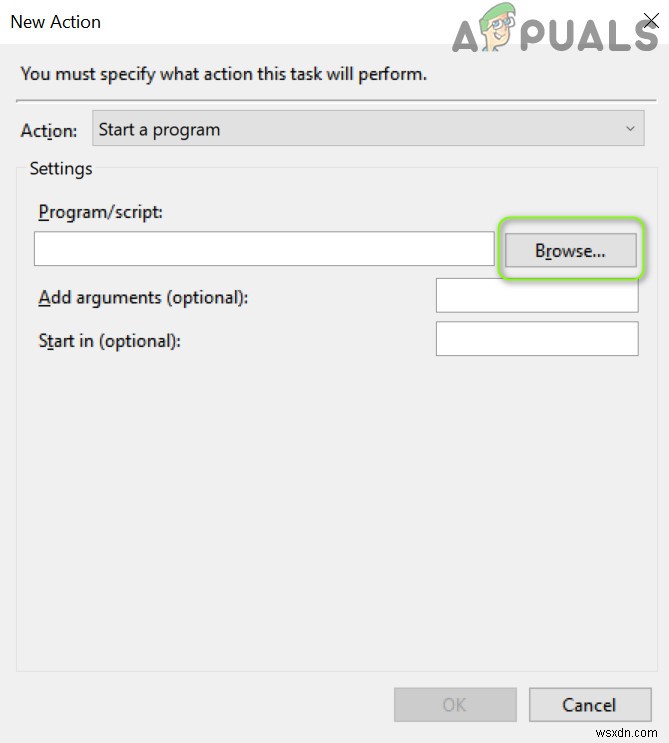Click the 'Settings' group heading
The image size is (669, 743).
61,169
